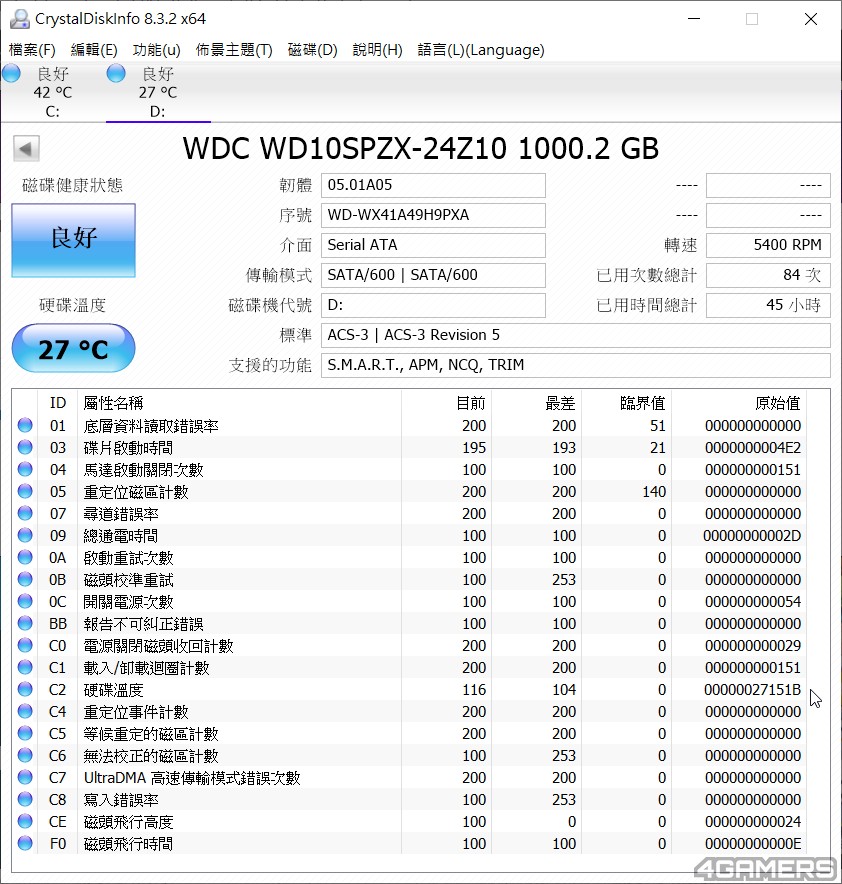Select the UltraDMA 高速傳輸模式錯誤次數 row
This screenshot has width=842, height=884.
[409, 777]
